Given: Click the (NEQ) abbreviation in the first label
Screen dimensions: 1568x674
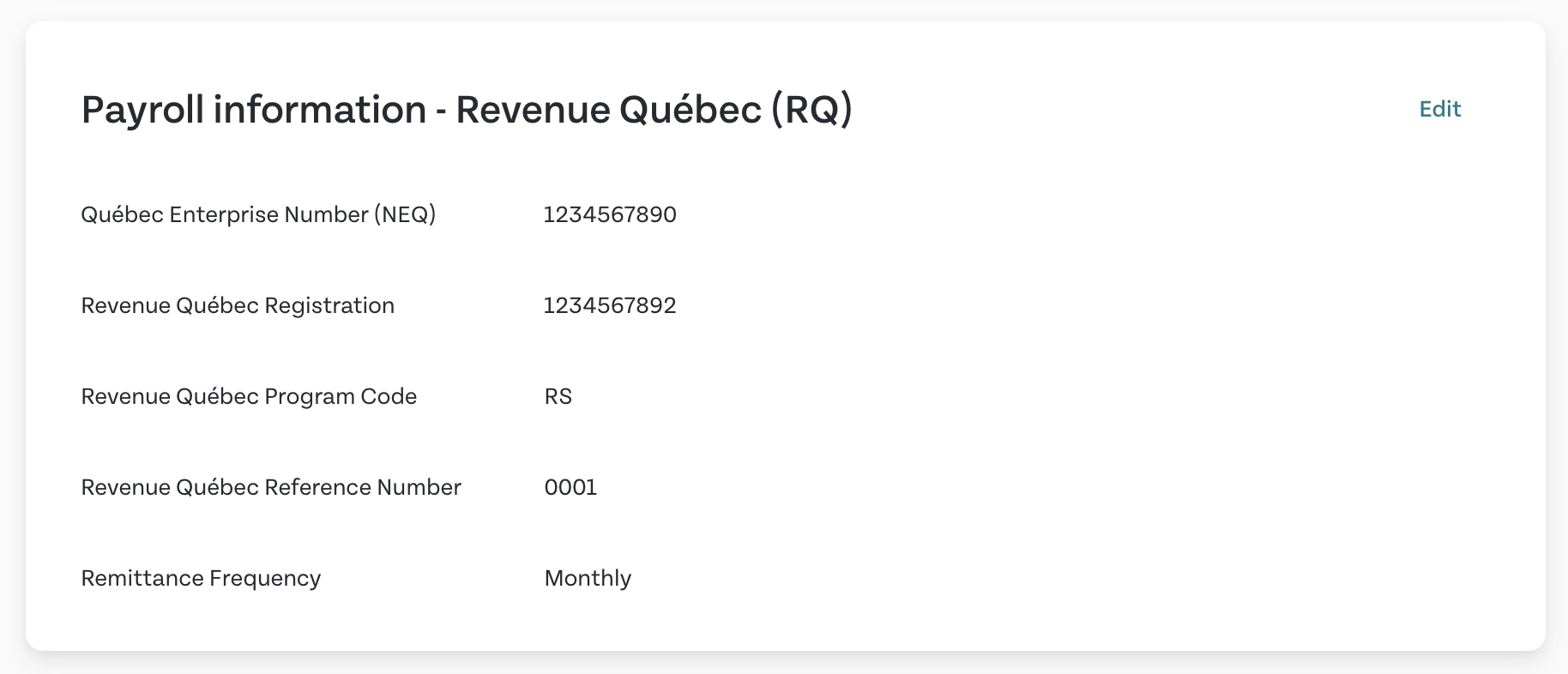Looking at the screenshot, I should 404,214.
